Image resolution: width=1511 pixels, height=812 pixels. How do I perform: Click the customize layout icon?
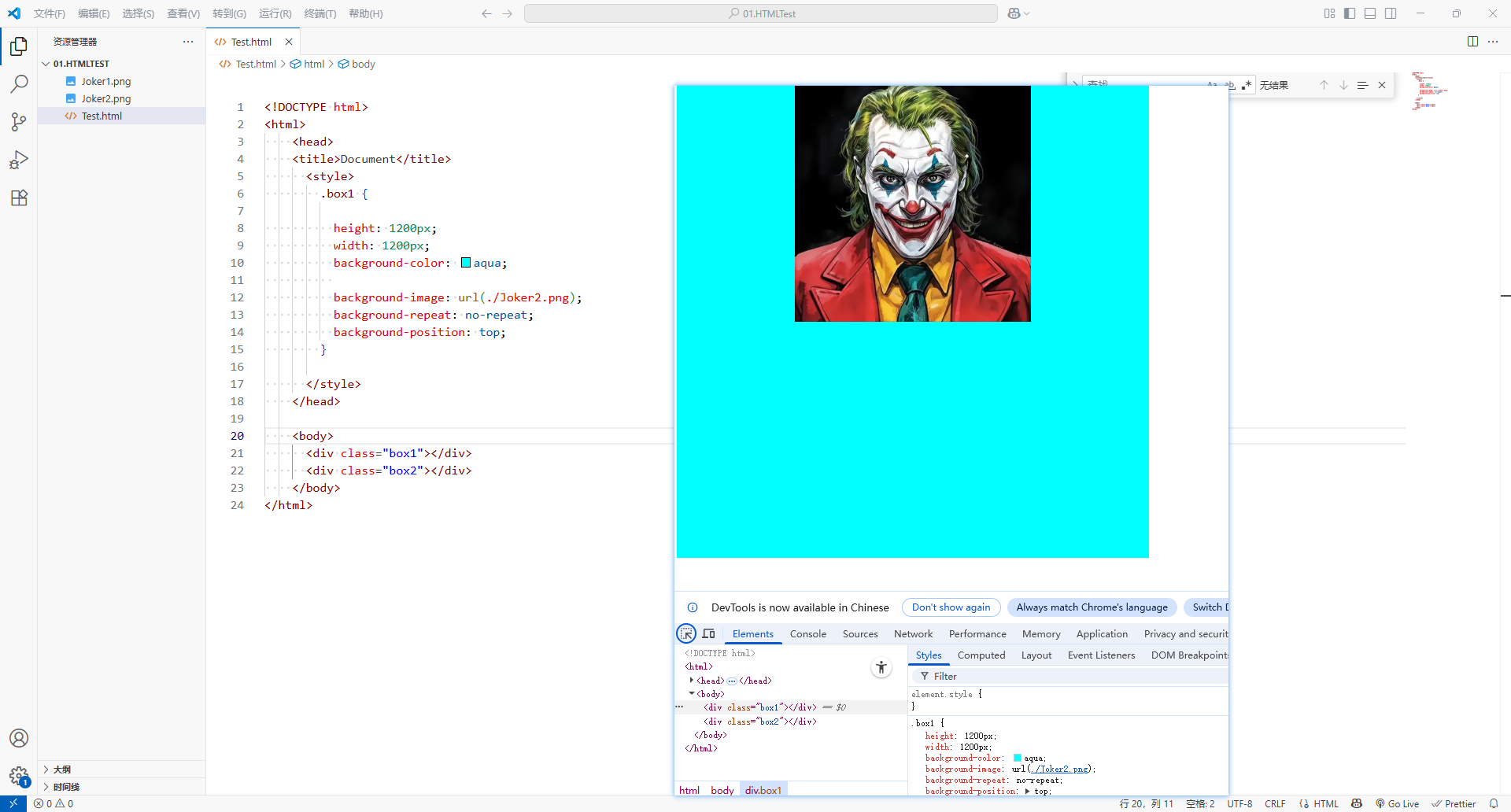pos(1329,13)
